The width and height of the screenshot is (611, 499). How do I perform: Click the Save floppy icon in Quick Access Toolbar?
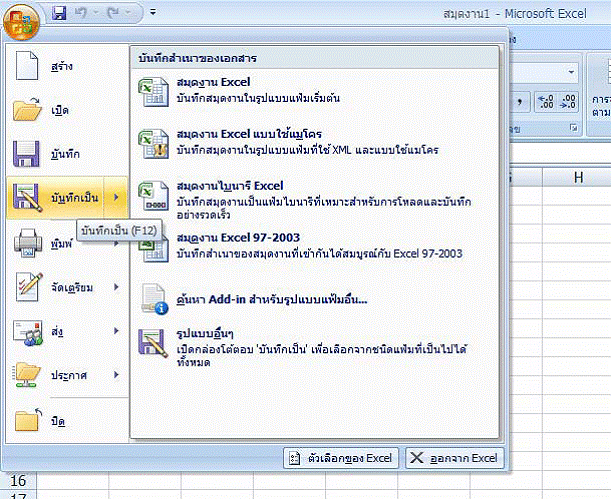click(x=59, y=13)
